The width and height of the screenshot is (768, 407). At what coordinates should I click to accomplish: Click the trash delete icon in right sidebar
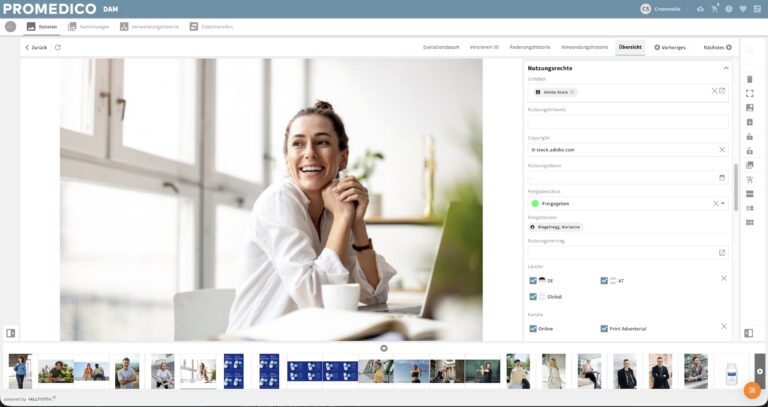tap(749, 79)
